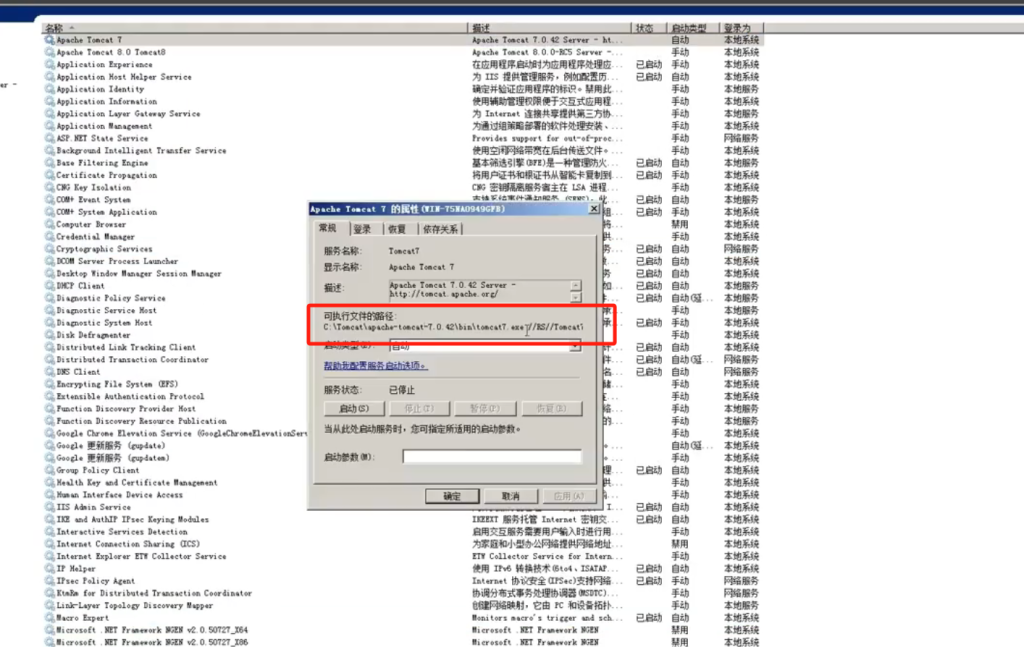
Task: Sort services by the 名称 column header
Action: tap(255, 28)
